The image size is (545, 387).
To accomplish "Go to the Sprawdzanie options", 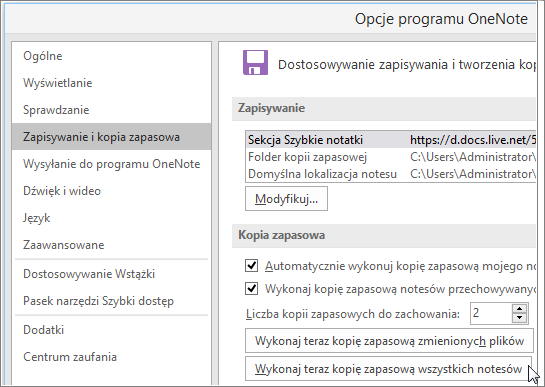I will pos(111,110).
